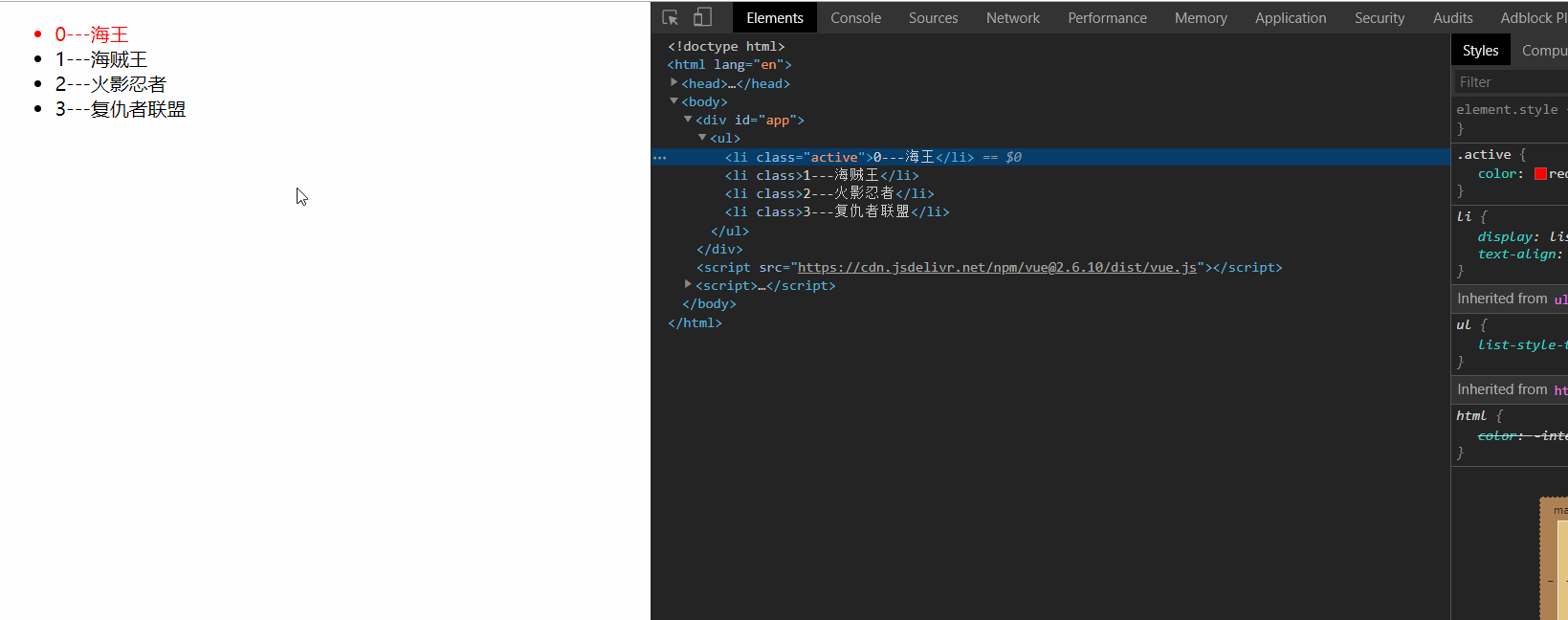The height and width of the screenshot is (620, 1568).
Task: Select the li class="active" DOM row
Action: (x=1050, y=157)
